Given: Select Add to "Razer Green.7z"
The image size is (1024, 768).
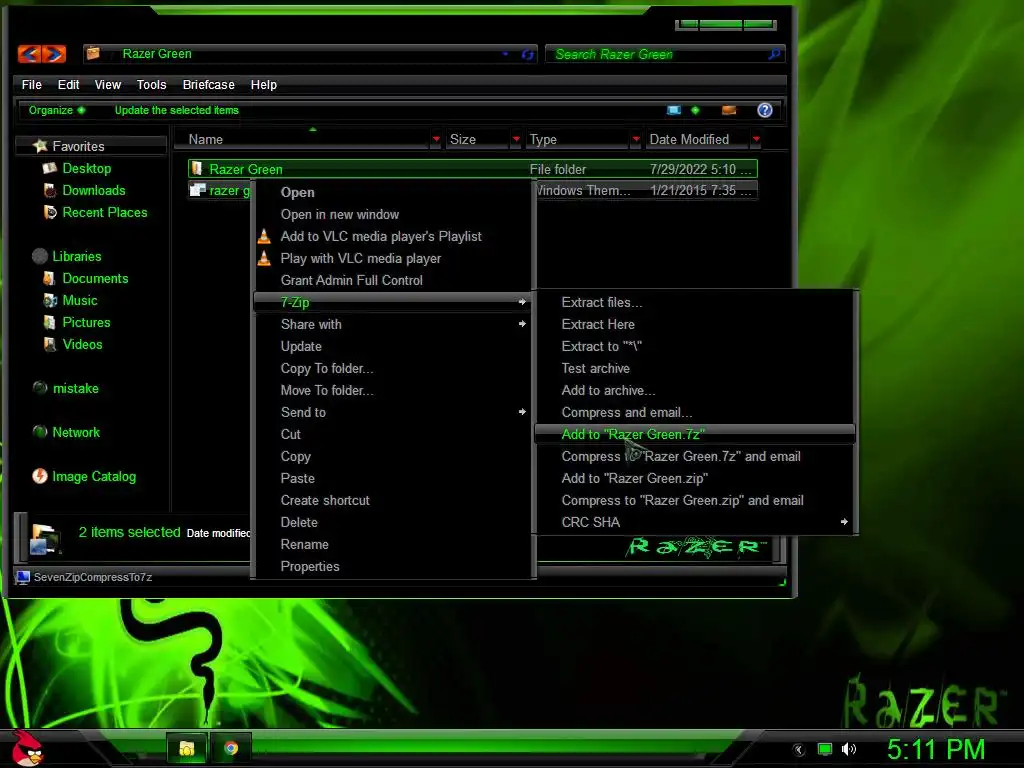Looking at the screenshot, I should click(695, 434).
